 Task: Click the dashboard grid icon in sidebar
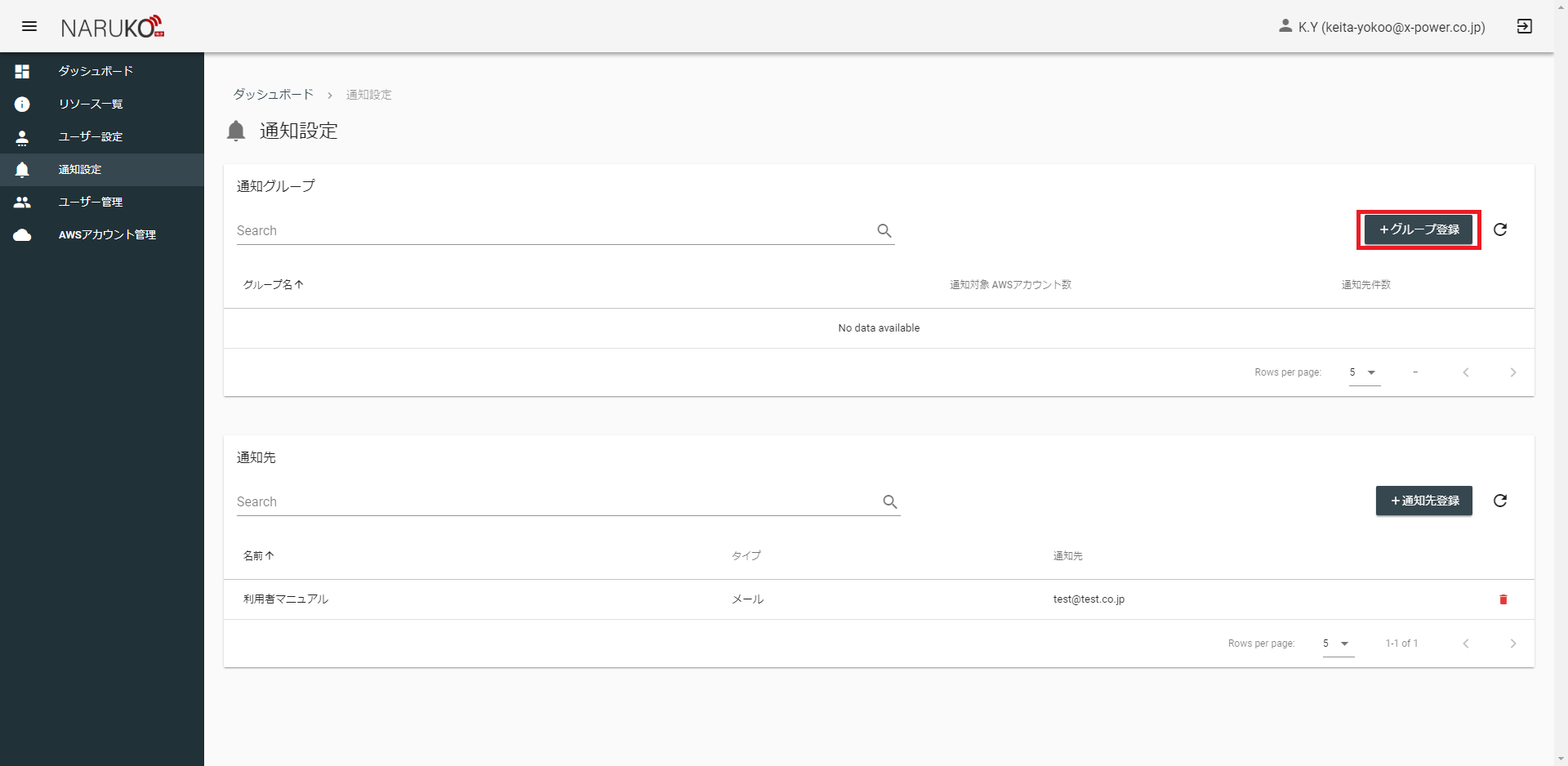(x=22, y=72)
